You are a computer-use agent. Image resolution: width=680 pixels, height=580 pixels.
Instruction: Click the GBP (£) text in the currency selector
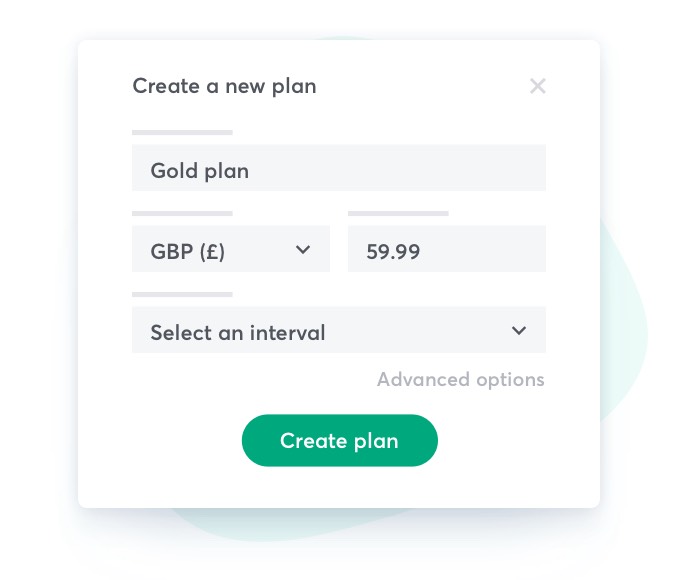[188, 250]
